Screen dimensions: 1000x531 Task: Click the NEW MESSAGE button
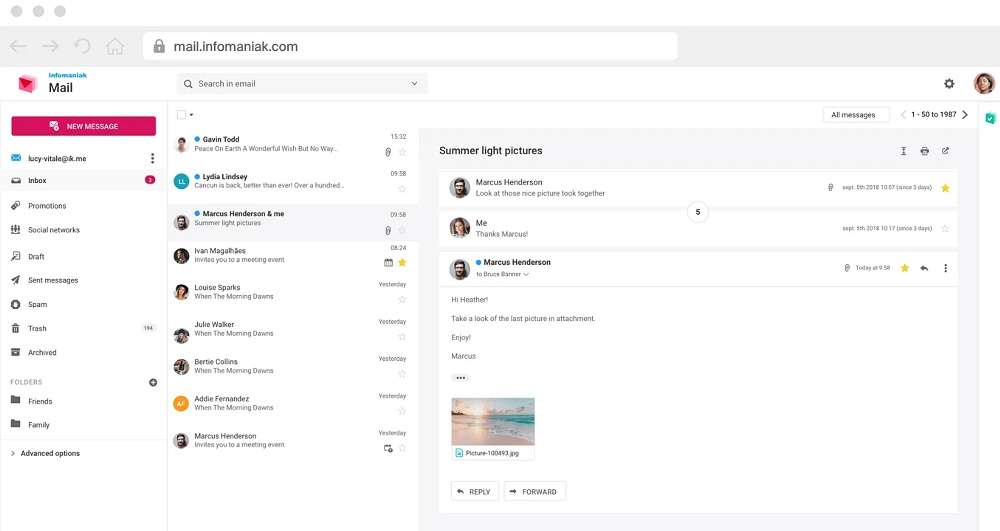click(x=83, y=126)
